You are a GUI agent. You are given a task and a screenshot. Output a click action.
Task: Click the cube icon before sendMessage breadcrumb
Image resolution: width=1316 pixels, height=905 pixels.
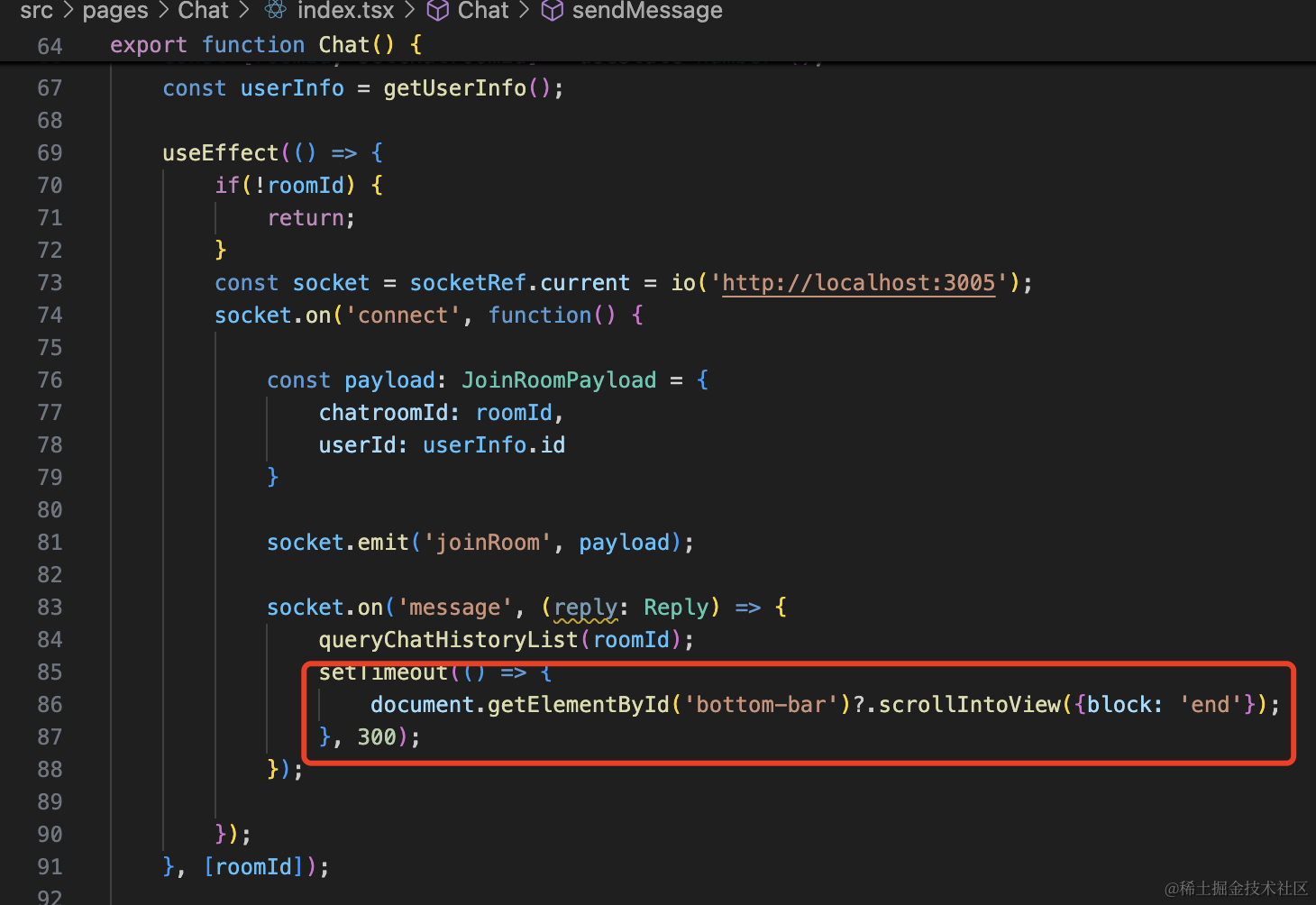pos(552,10)
